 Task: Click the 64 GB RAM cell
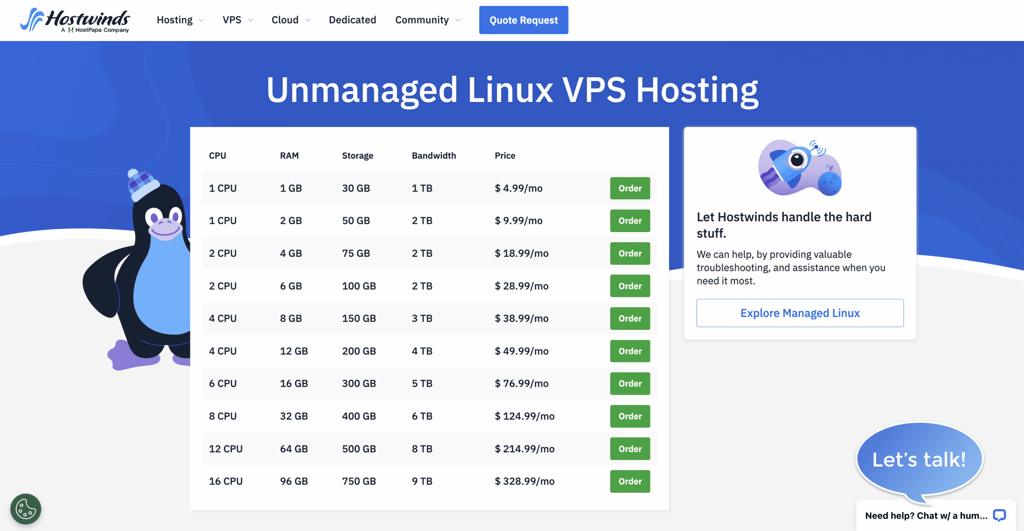pos(294,449)
